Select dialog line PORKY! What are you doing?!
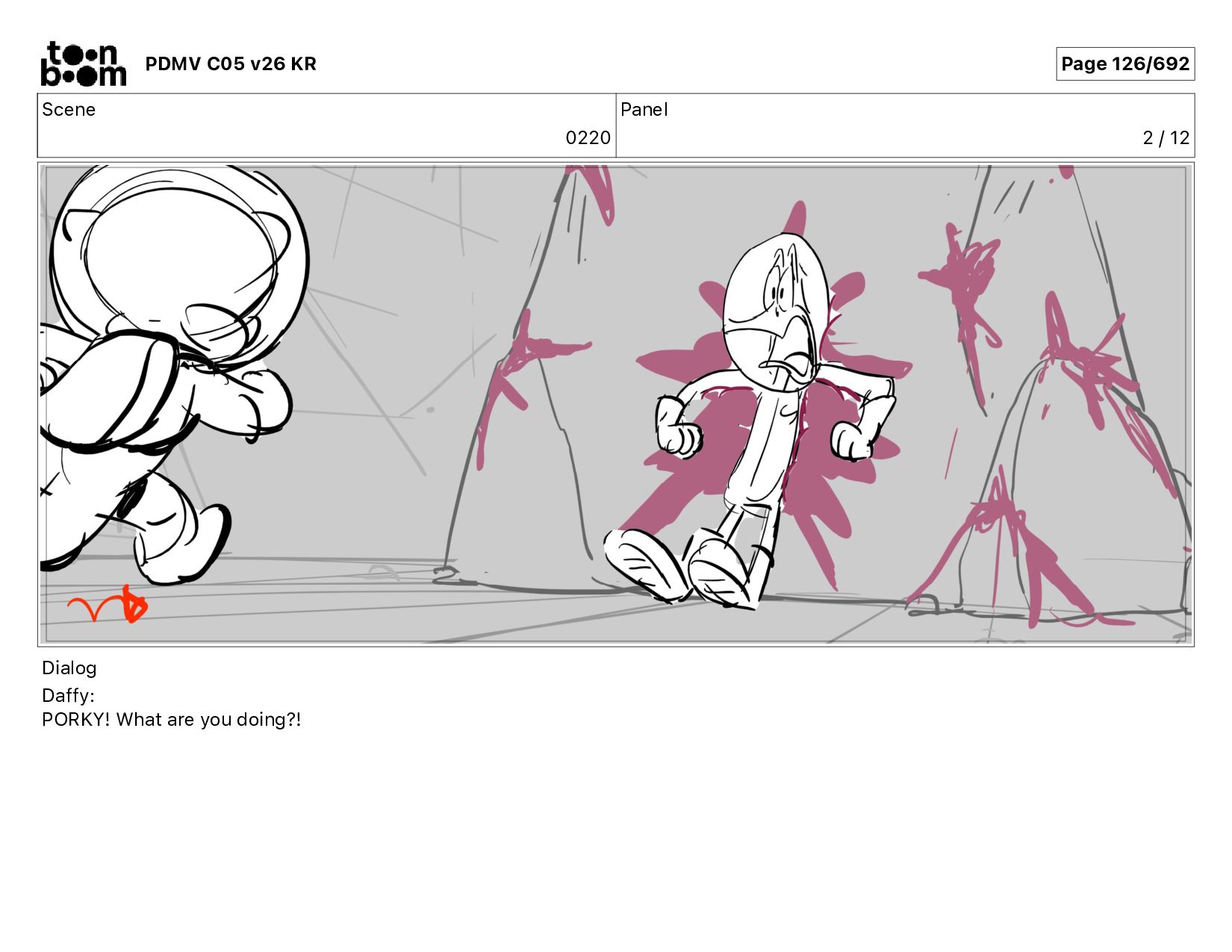 tap(172, 720)
